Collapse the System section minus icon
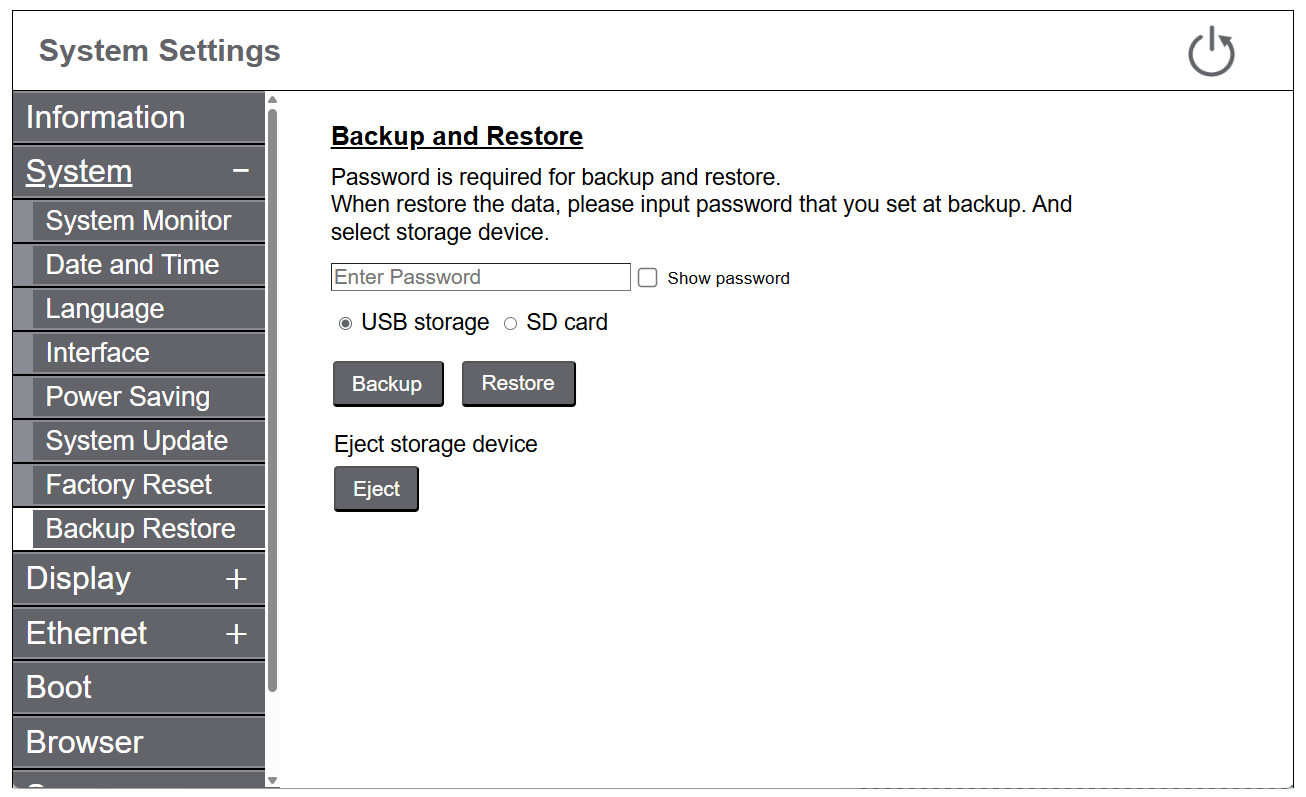The width and height of the screenshot is (1306, 797). (x=240, y=172)
